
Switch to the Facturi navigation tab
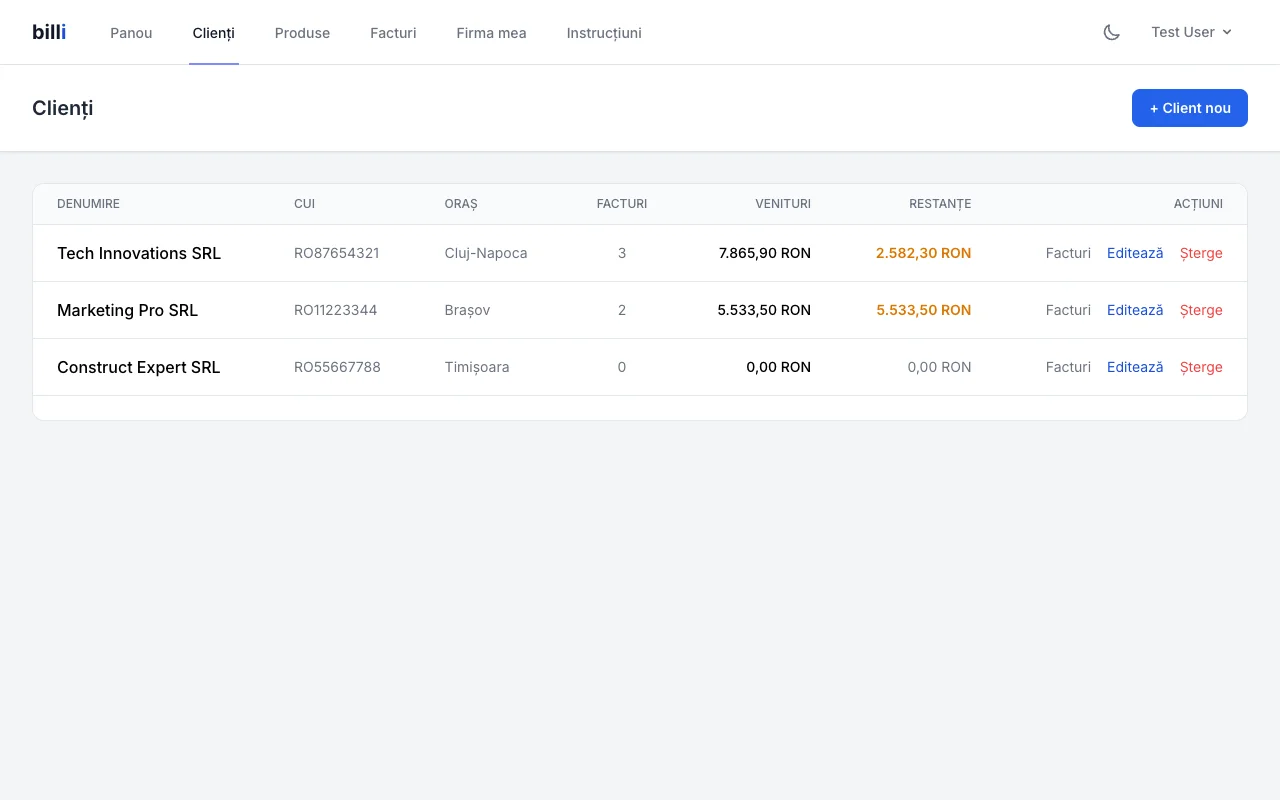point(393,33)
